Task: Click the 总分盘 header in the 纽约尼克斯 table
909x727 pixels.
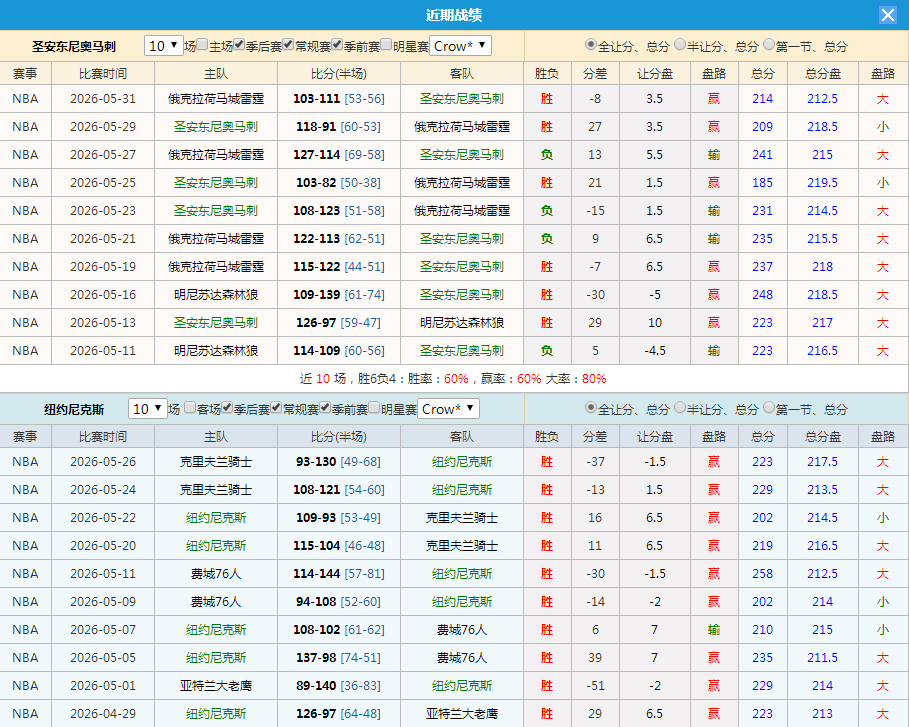Action: (823, 437)
